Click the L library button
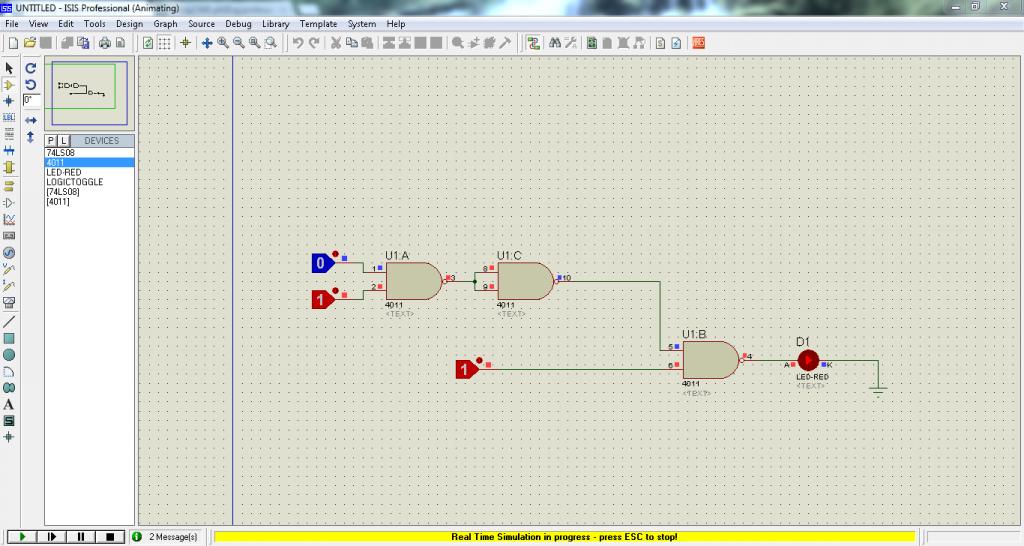The image size is (1024, 546). (63, 140)
